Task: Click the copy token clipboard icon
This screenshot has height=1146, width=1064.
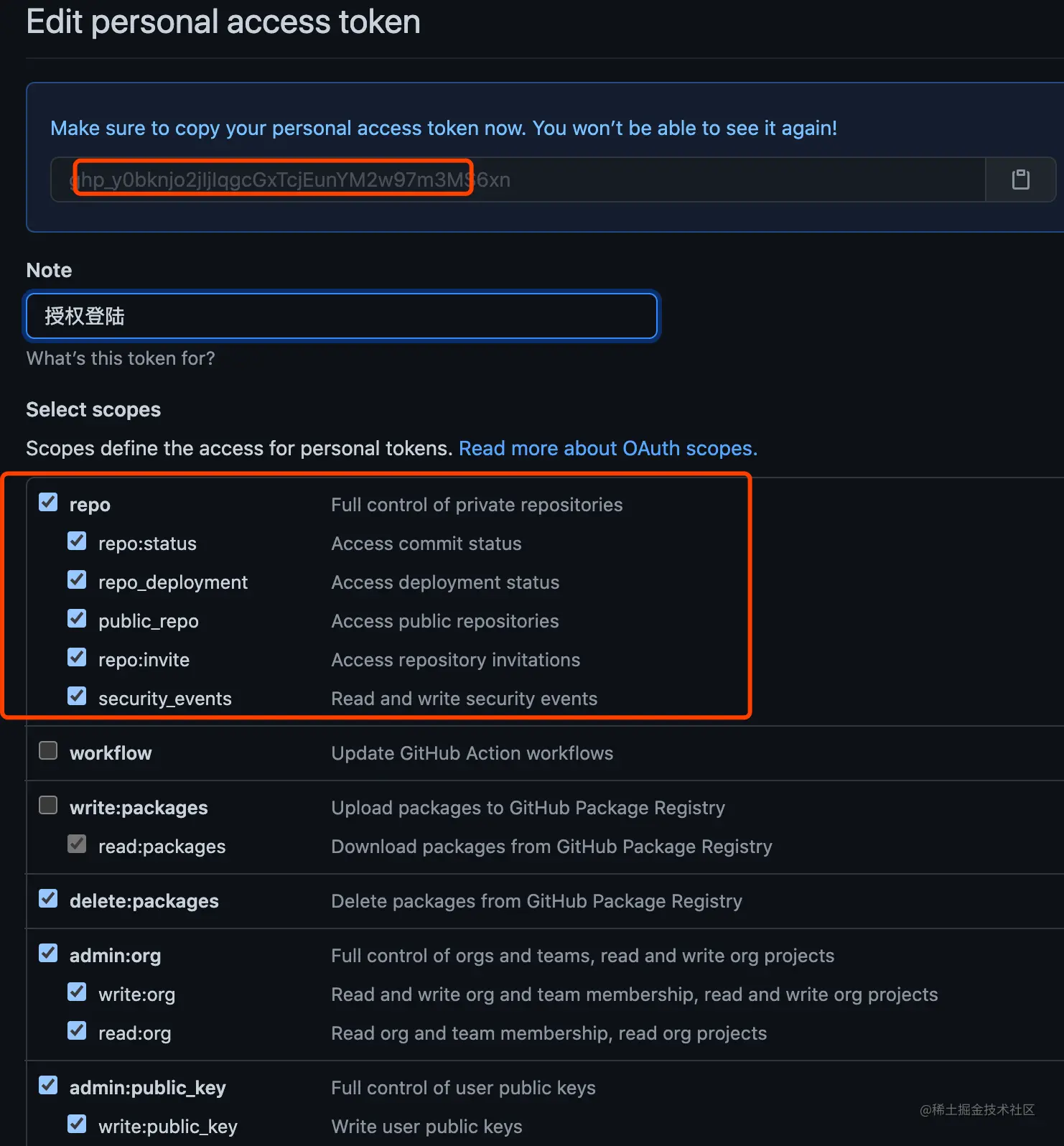Action: [1020, 180]
